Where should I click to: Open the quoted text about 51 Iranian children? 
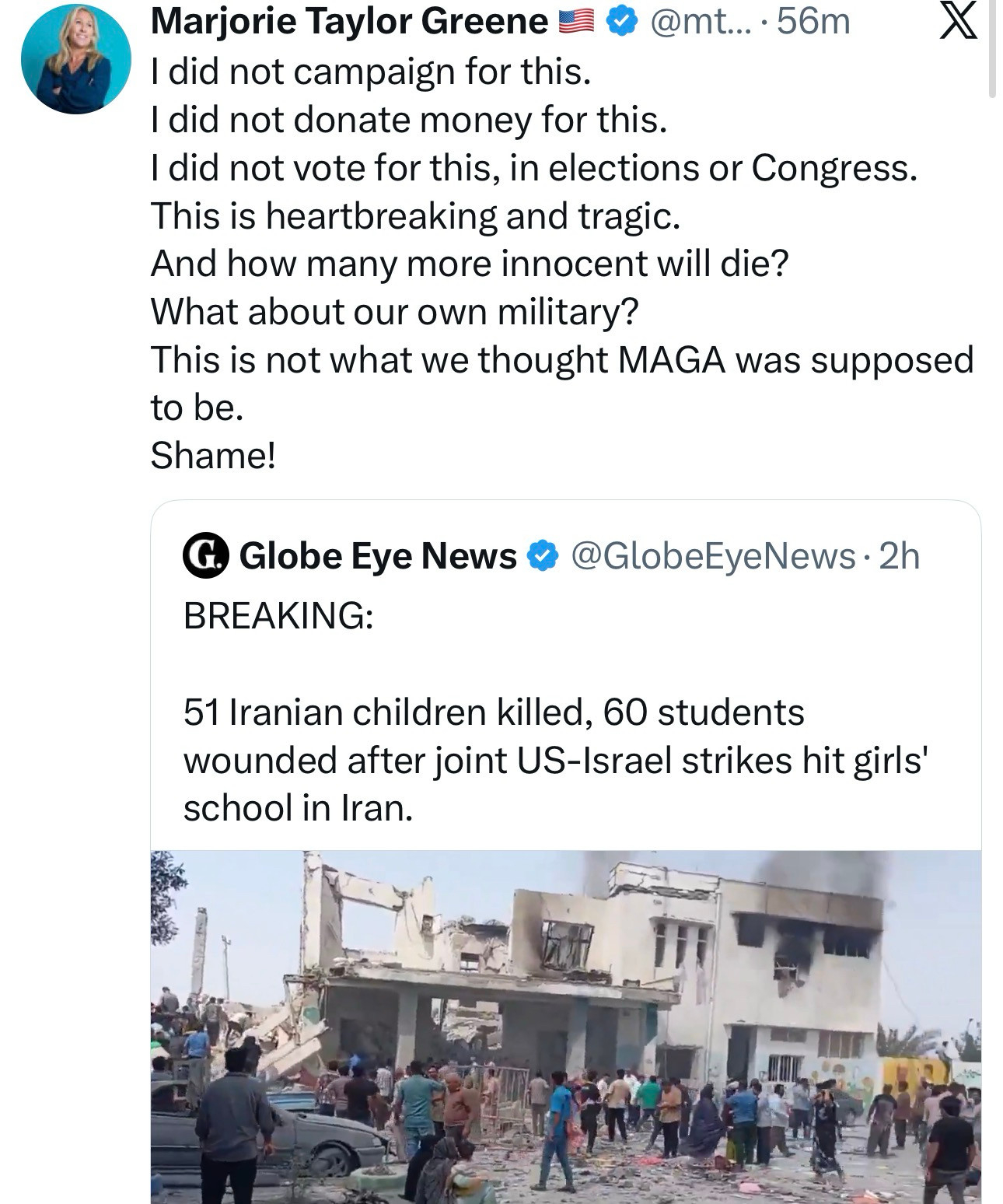pyautogui.click(x=555, y=760)
